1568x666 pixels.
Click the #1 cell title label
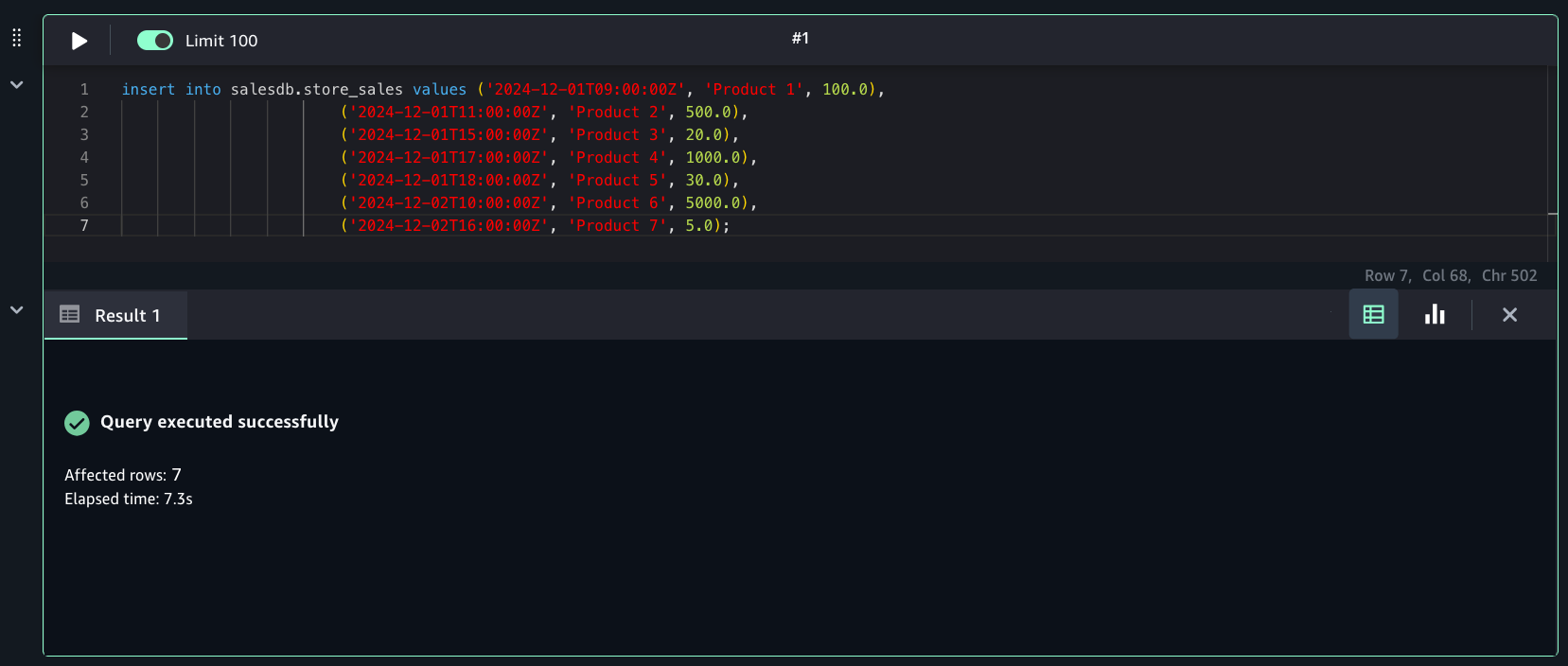(x=801, y=38)
